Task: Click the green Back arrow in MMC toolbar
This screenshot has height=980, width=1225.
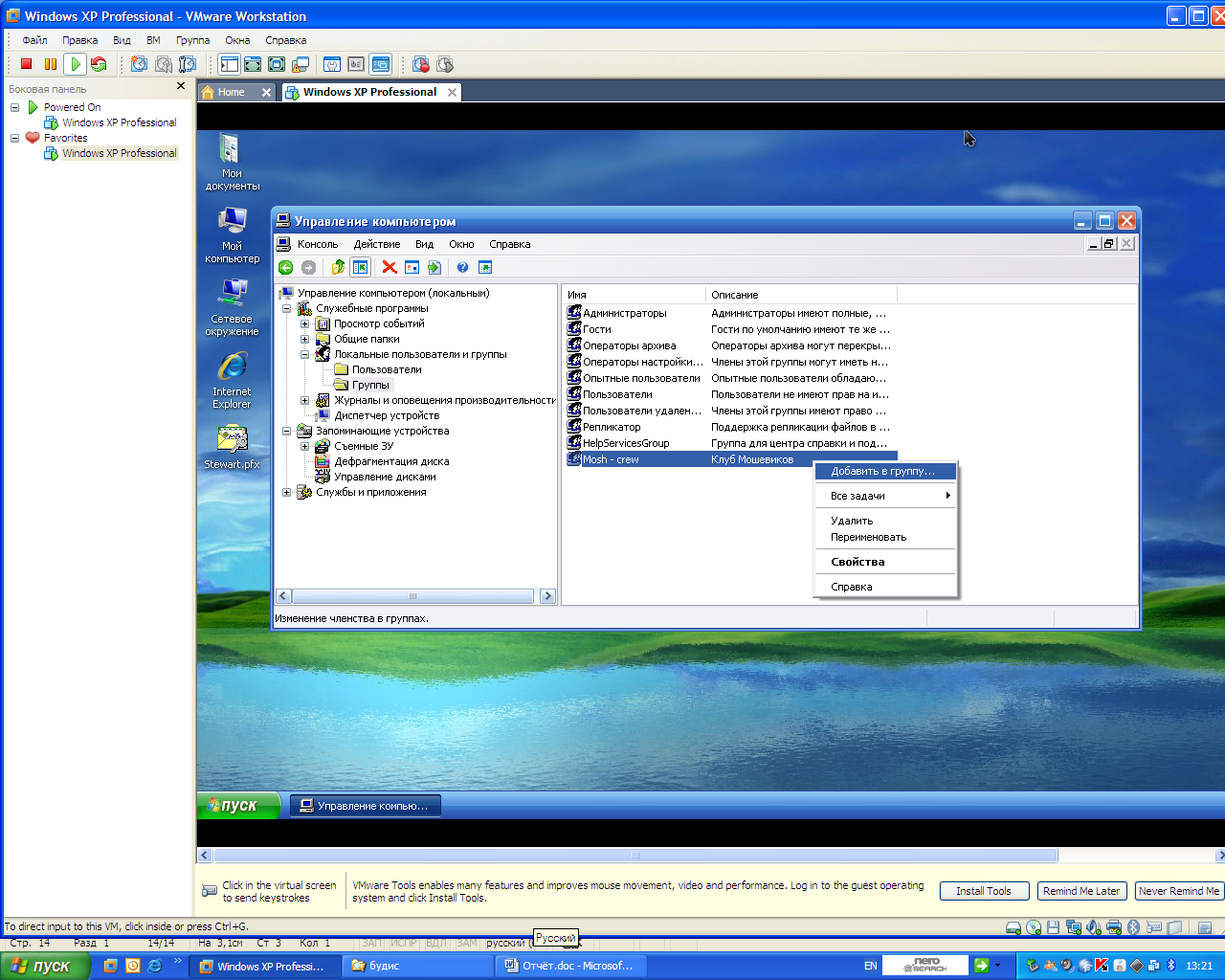Action: (285, 267)
